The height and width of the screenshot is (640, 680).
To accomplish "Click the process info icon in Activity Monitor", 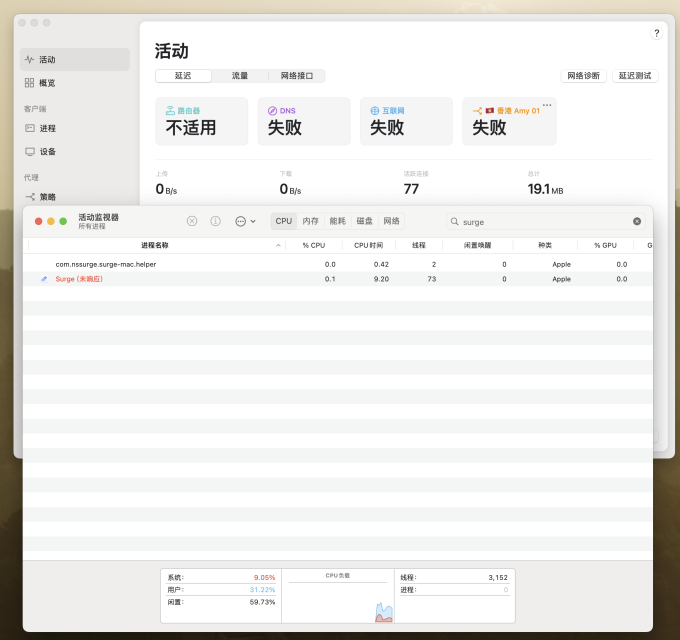I will (215, 221).
